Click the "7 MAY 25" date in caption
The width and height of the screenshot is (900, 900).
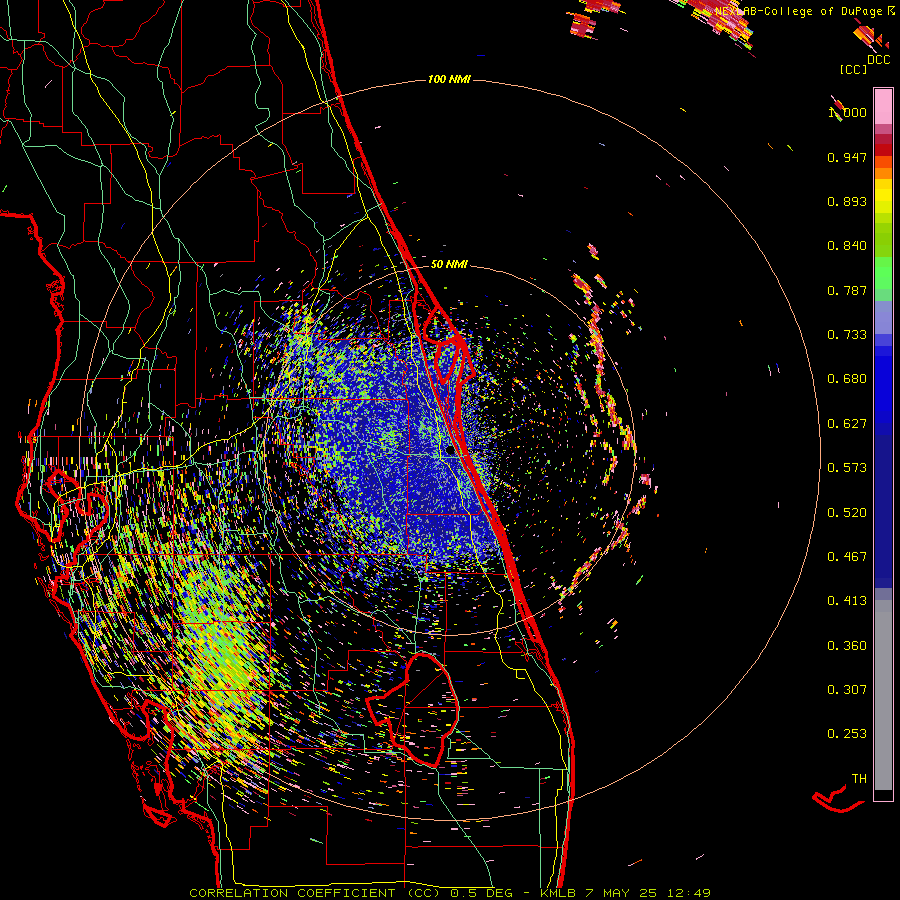[622, 893]
